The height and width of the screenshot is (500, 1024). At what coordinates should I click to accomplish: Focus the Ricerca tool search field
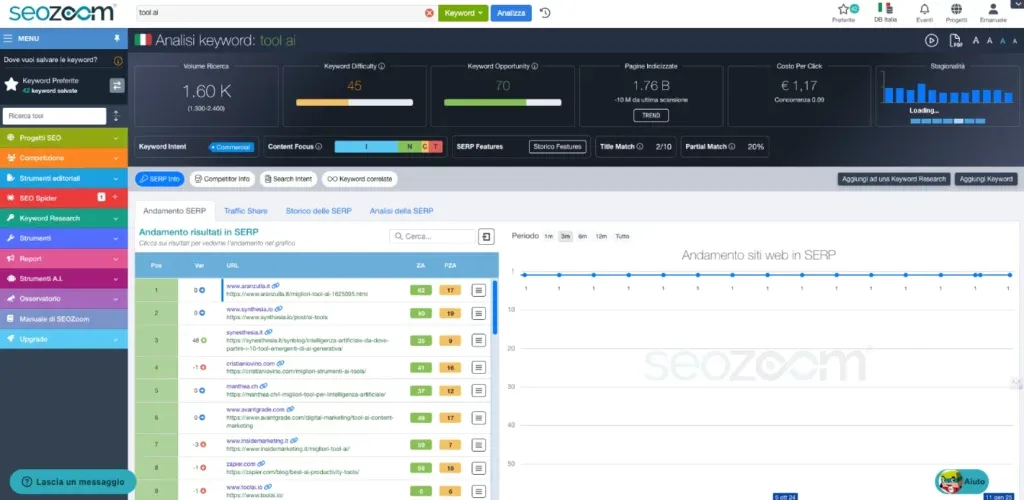[55, 116]
